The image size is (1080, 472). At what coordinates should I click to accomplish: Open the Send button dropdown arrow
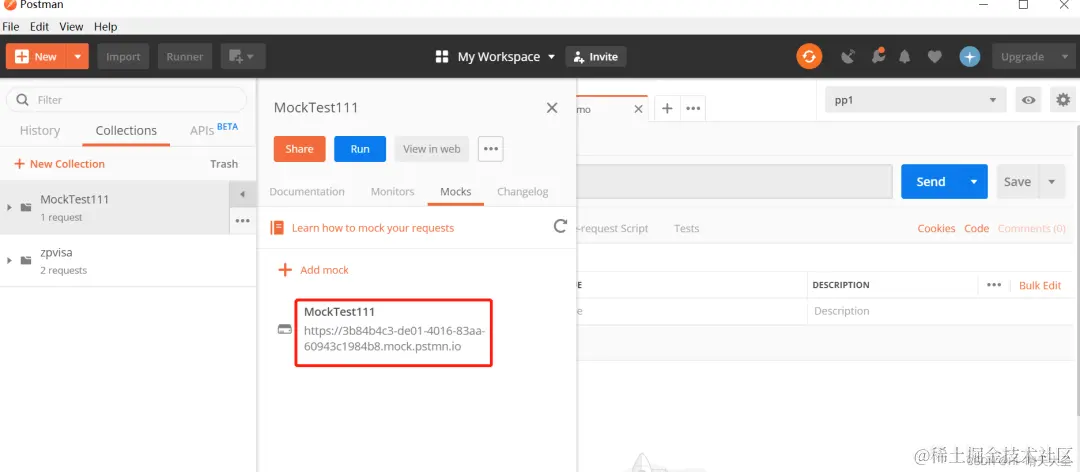click(974, 182)
